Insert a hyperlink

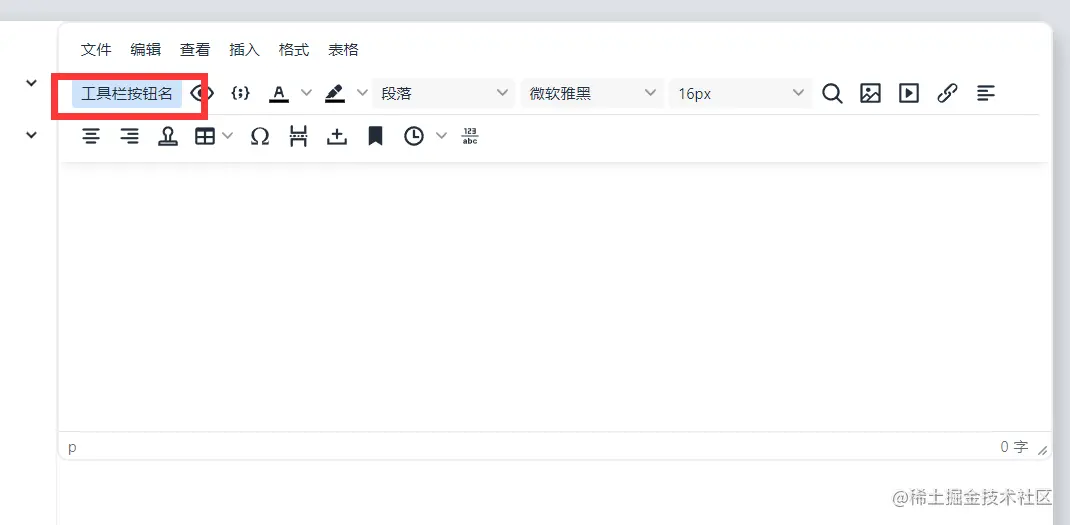click(x=947, y=94)
